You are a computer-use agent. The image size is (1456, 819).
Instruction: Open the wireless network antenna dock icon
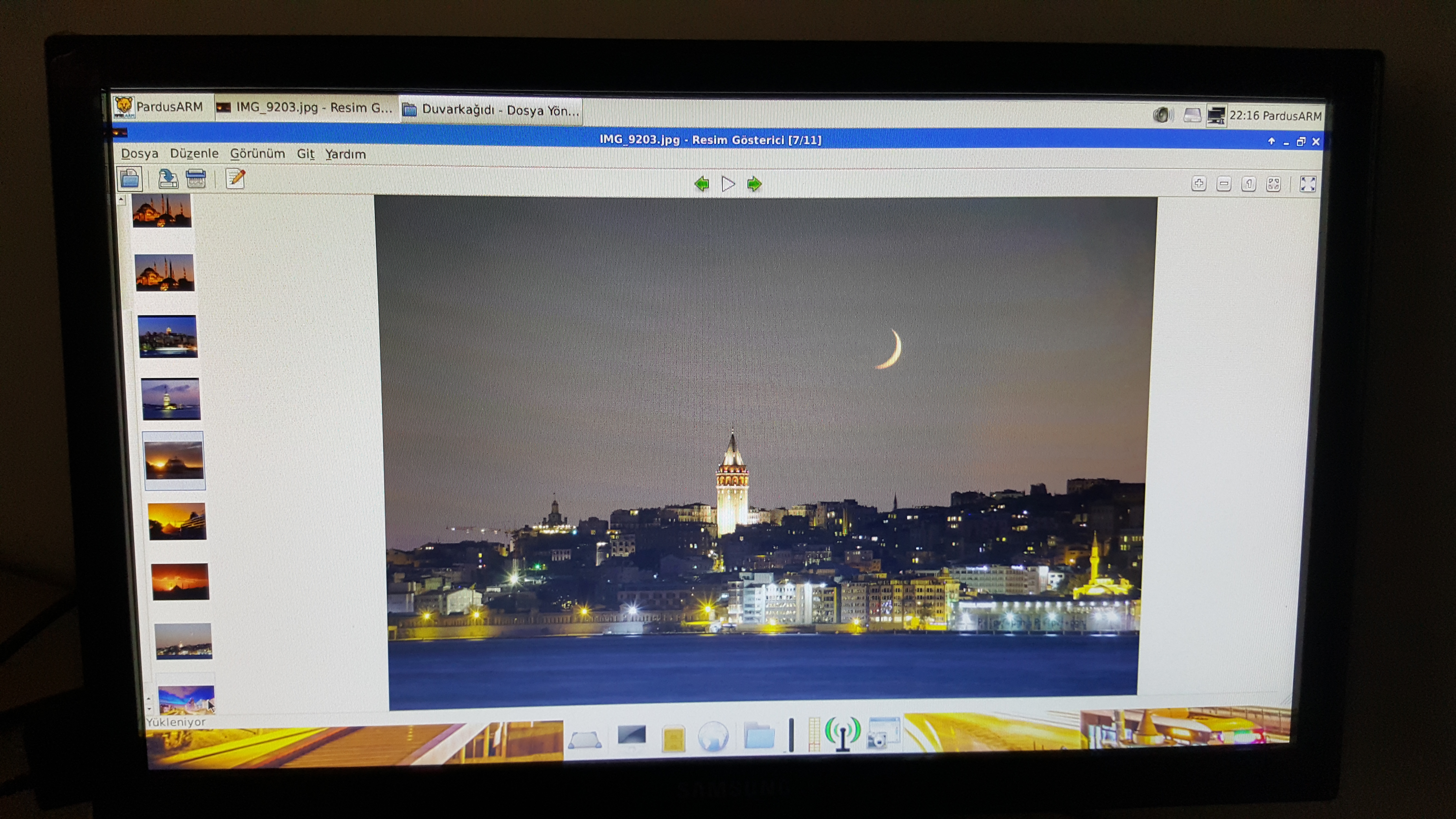click(843, 734)
